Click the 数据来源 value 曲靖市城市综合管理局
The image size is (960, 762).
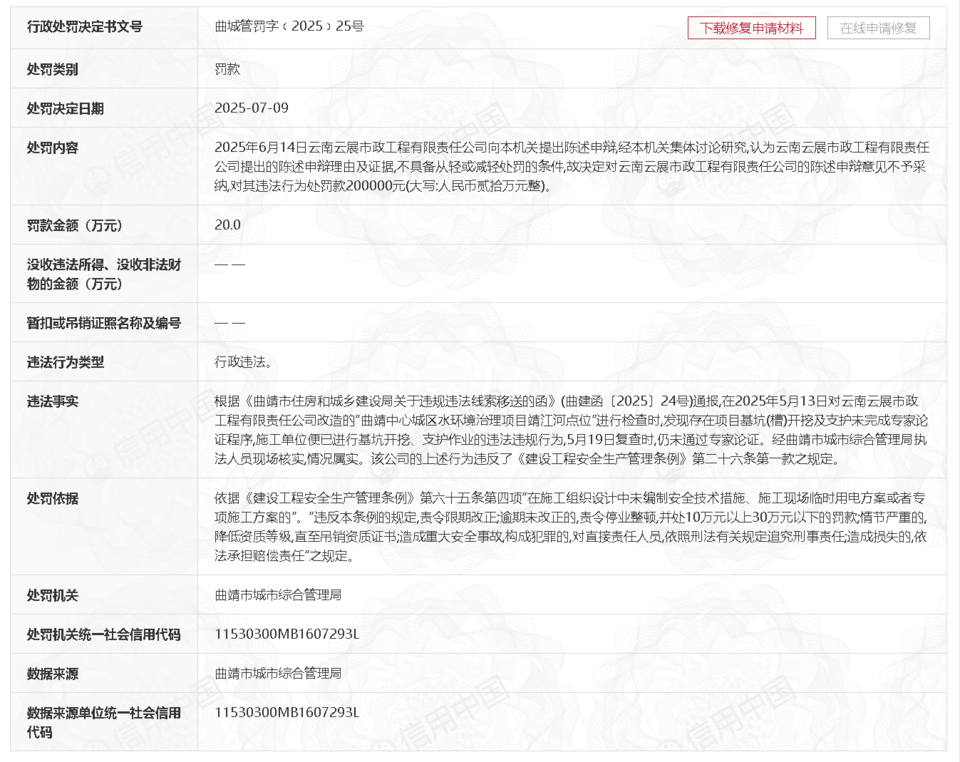click(x=278, y=673)
